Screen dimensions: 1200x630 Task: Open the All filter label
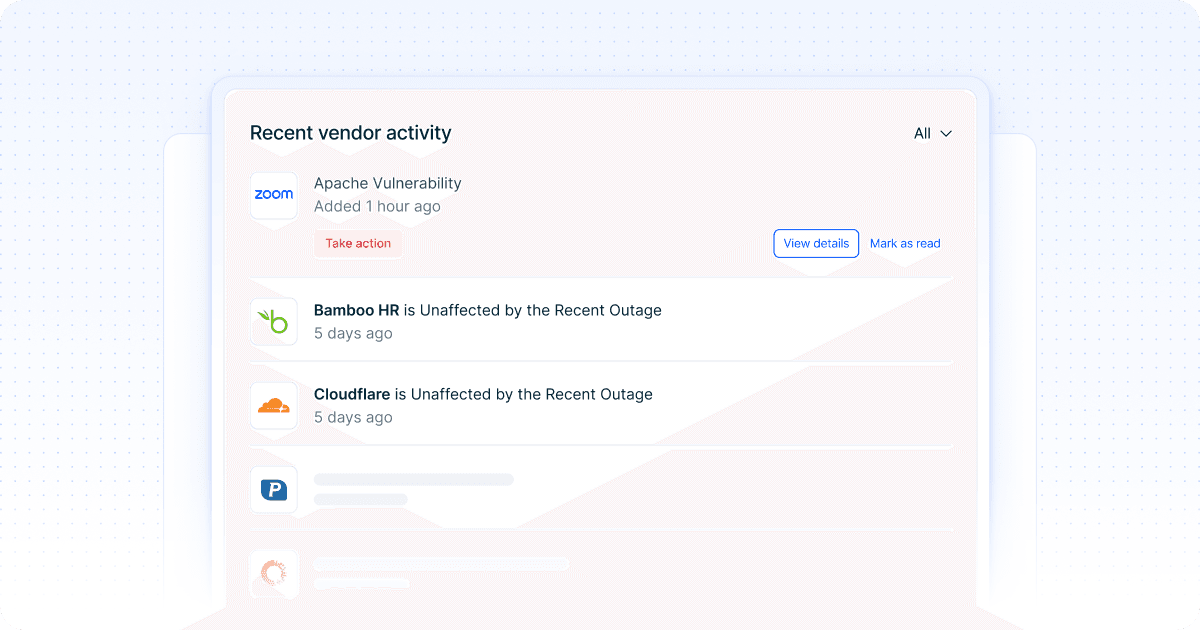click(922, 134)
